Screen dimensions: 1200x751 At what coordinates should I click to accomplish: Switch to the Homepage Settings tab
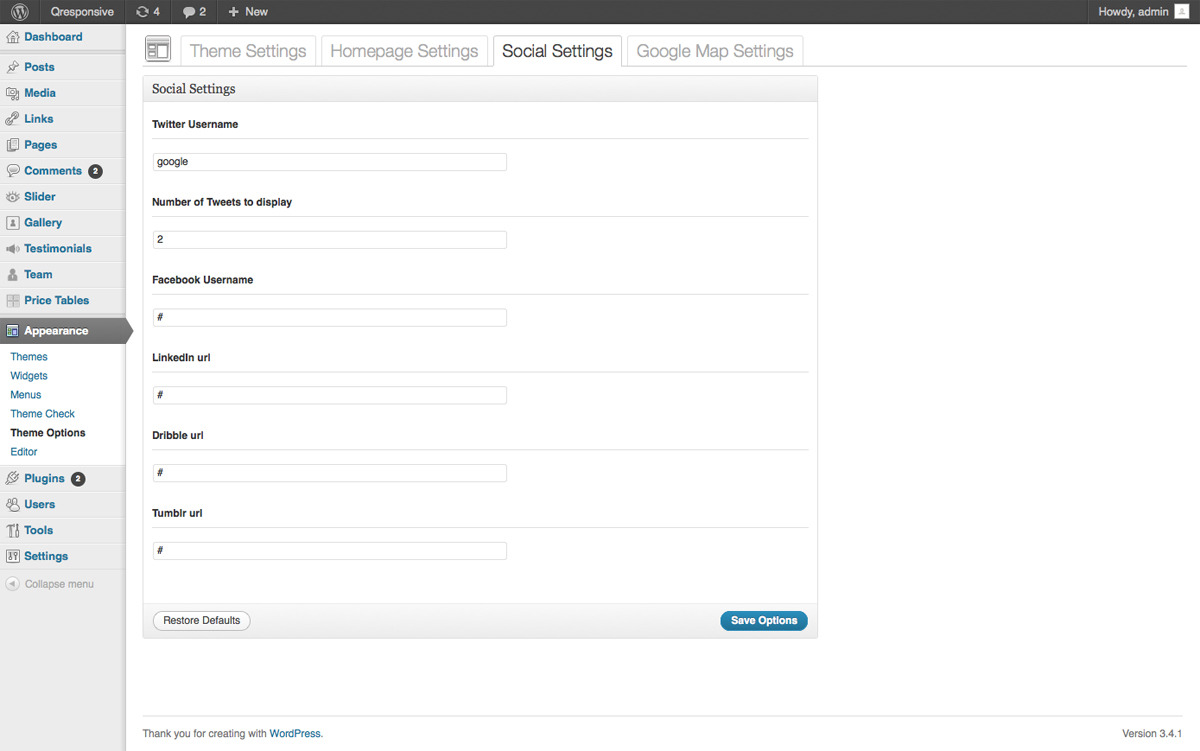(404, 51)
